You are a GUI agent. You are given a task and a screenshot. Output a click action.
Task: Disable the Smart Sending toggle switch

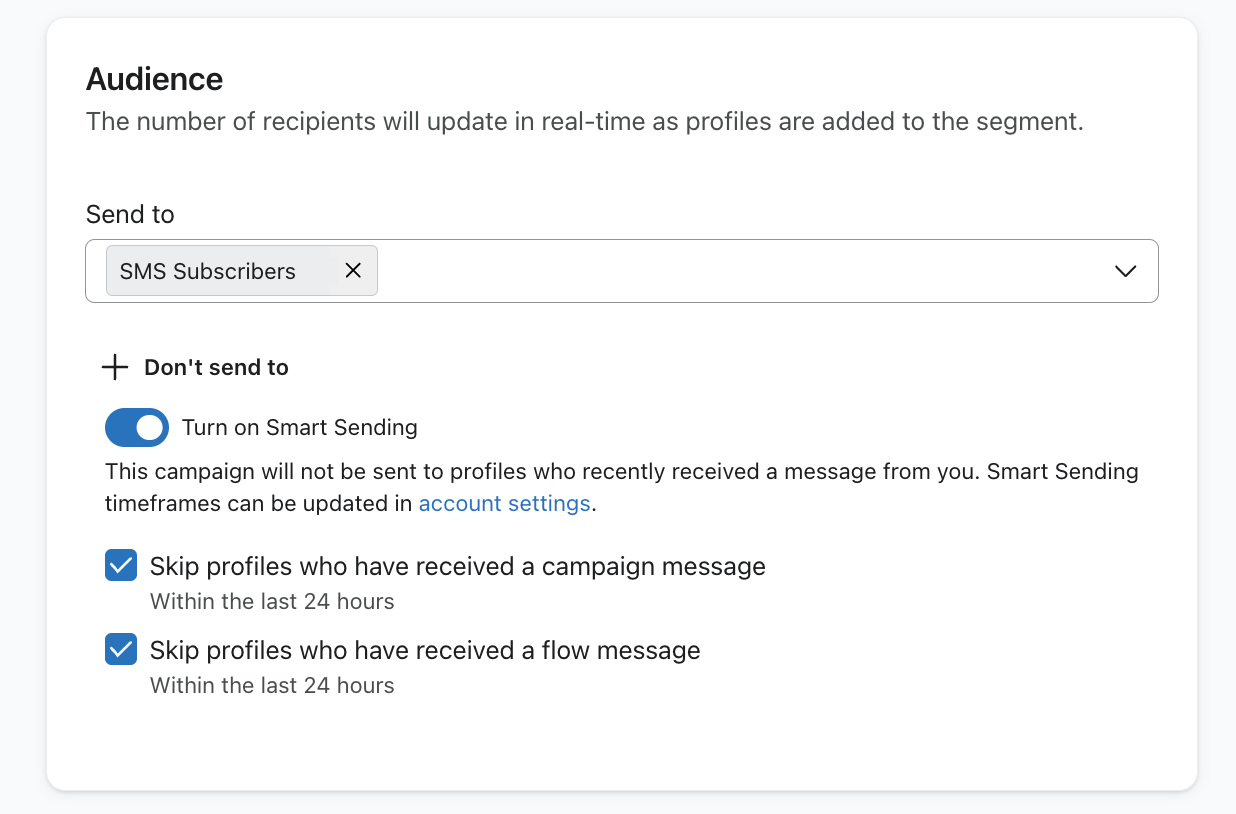[137, 428]
